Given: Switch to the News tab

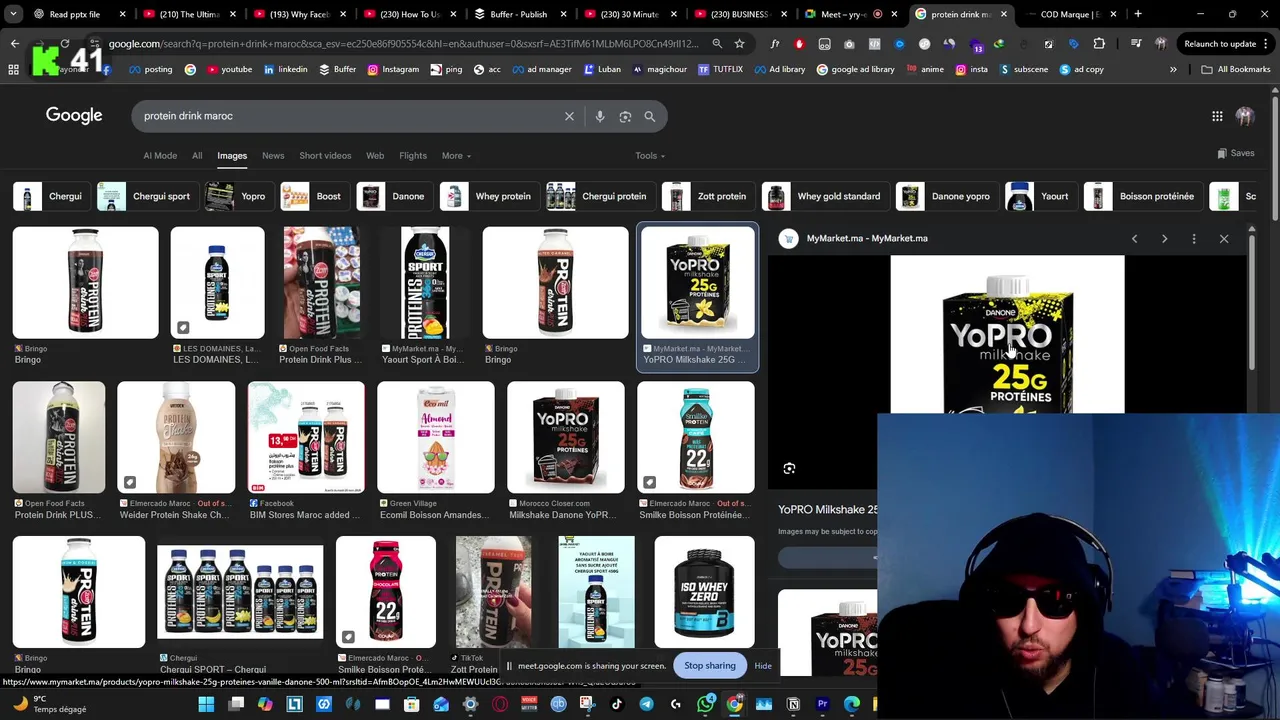Looking at the screenshot, I should pyautogui.click(x=273, y=155).
